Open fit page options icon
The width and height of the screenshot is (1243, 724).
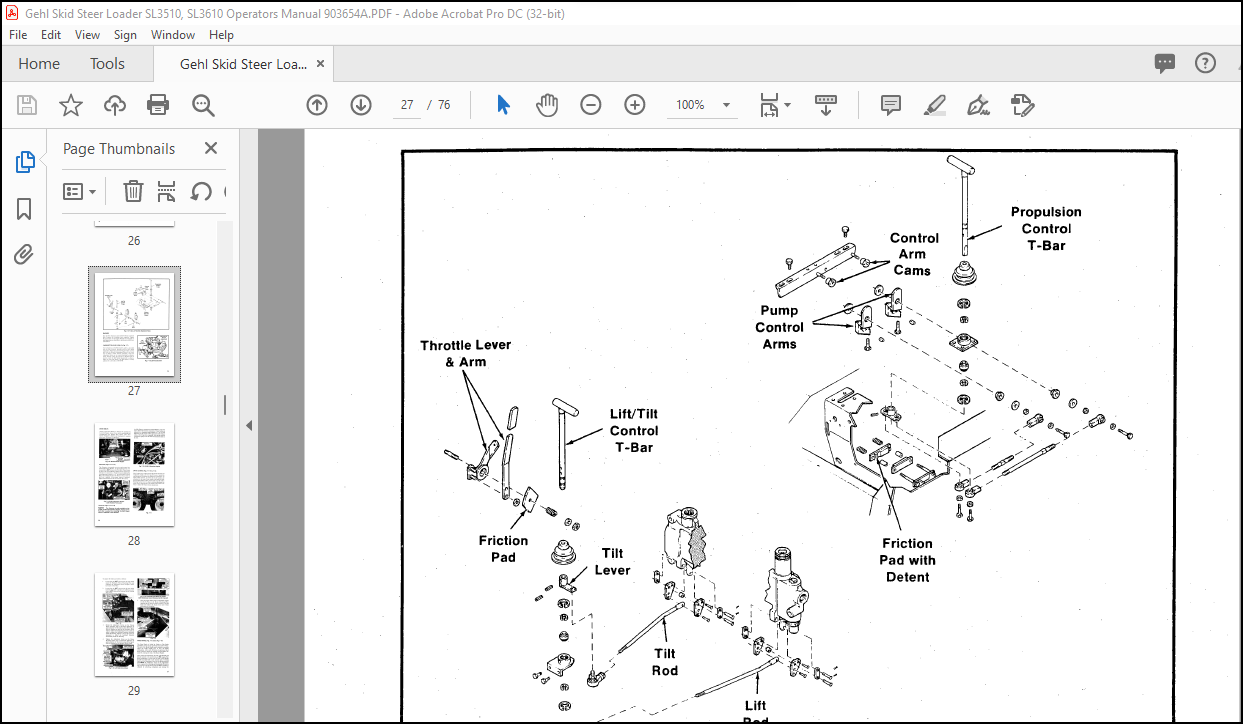(x=775, y=105)
